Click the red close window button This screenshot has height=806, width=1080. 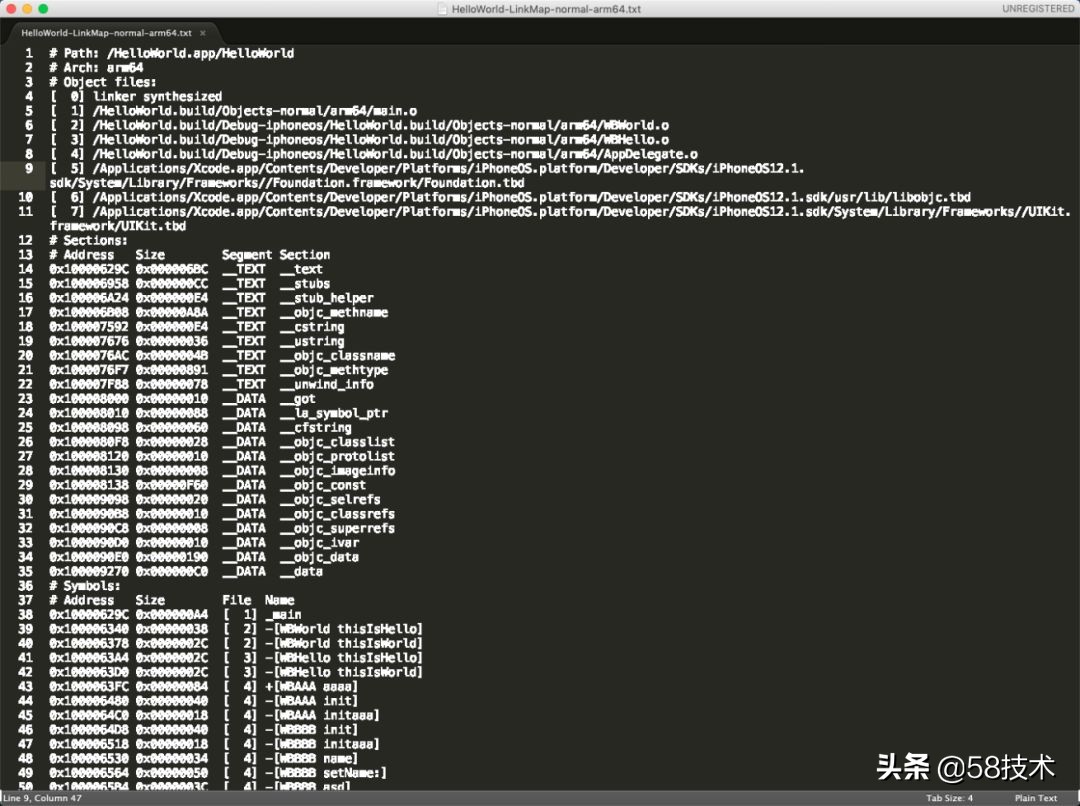[x=11, y=8]
